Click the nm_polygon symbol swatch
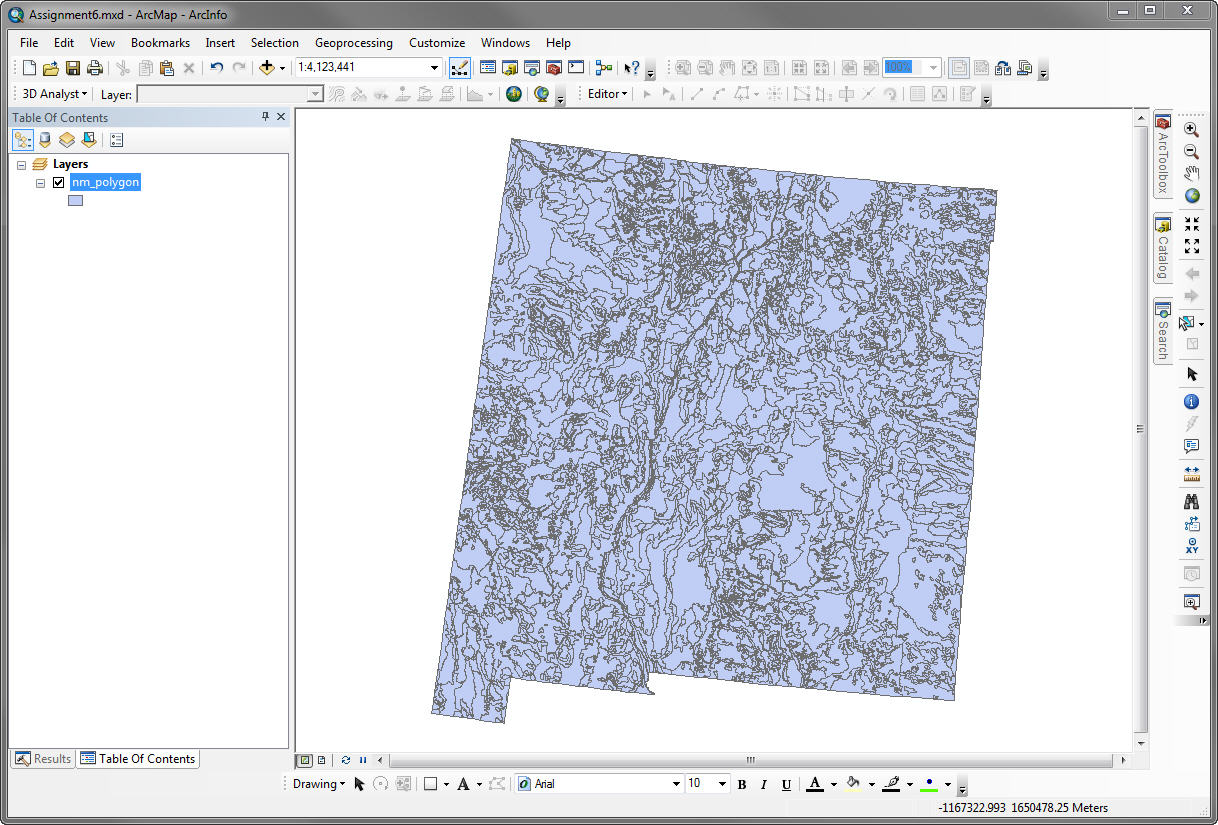The image size is (1218, 825). [75, 201]
